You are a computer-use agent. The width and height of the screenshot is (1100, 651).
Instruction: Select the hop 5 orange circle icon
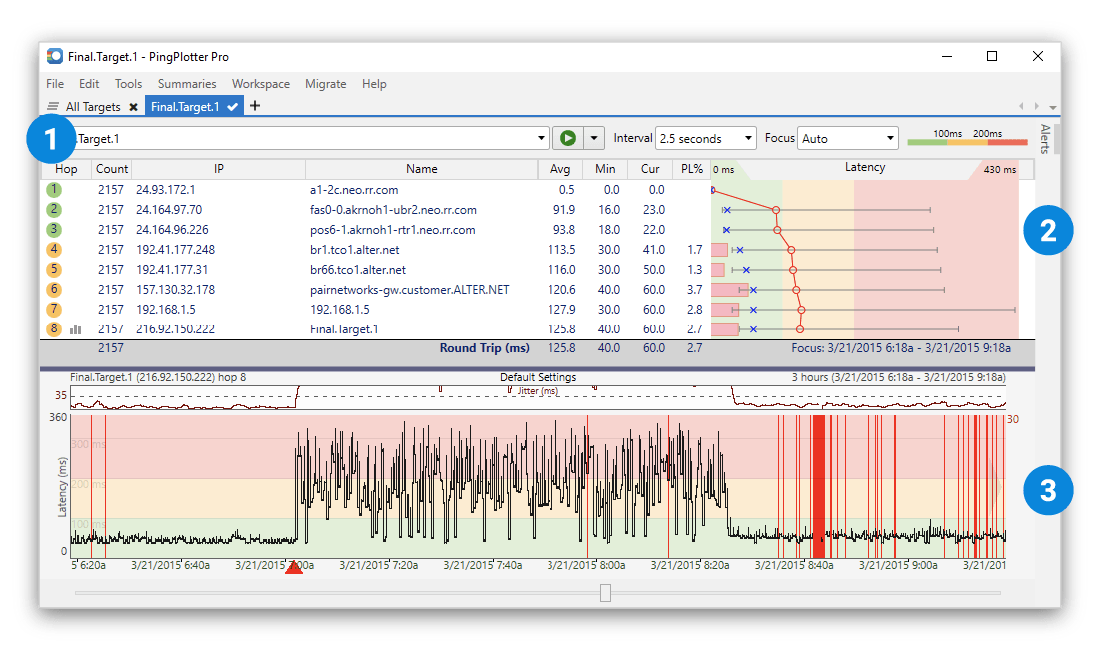54,269
